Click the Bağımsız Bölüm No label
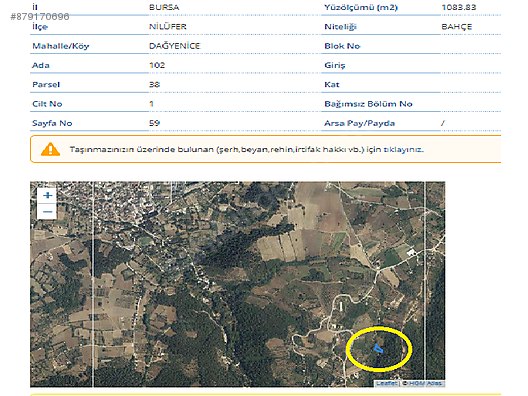The image size is (528, 396). pos(368,104)
